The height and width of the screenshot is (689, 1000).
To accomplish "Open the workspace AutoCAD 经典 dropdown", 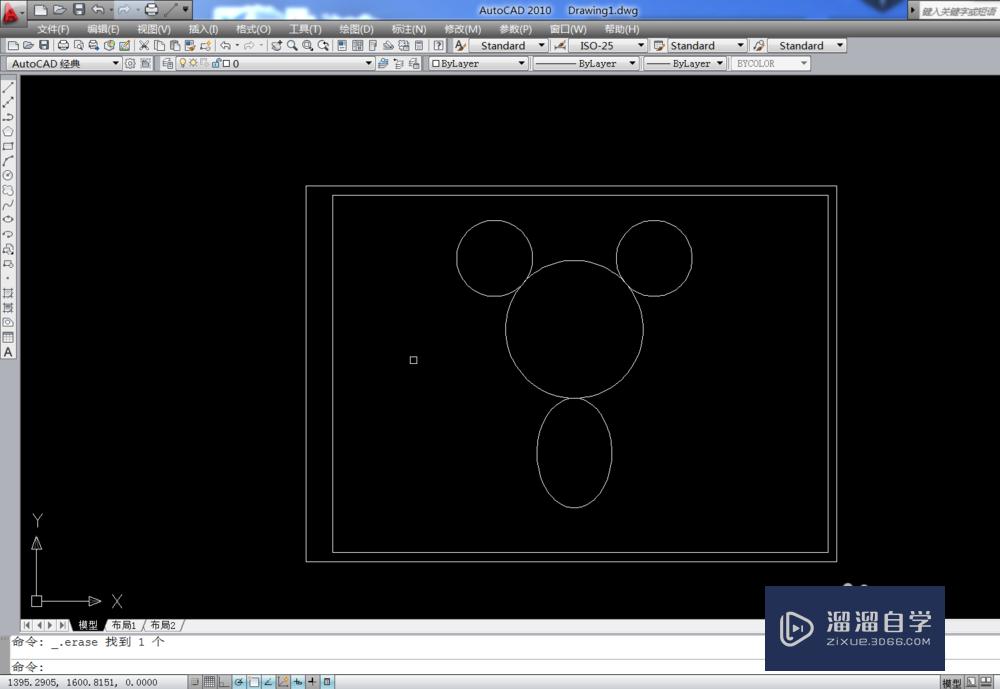I will click(114, 62).
